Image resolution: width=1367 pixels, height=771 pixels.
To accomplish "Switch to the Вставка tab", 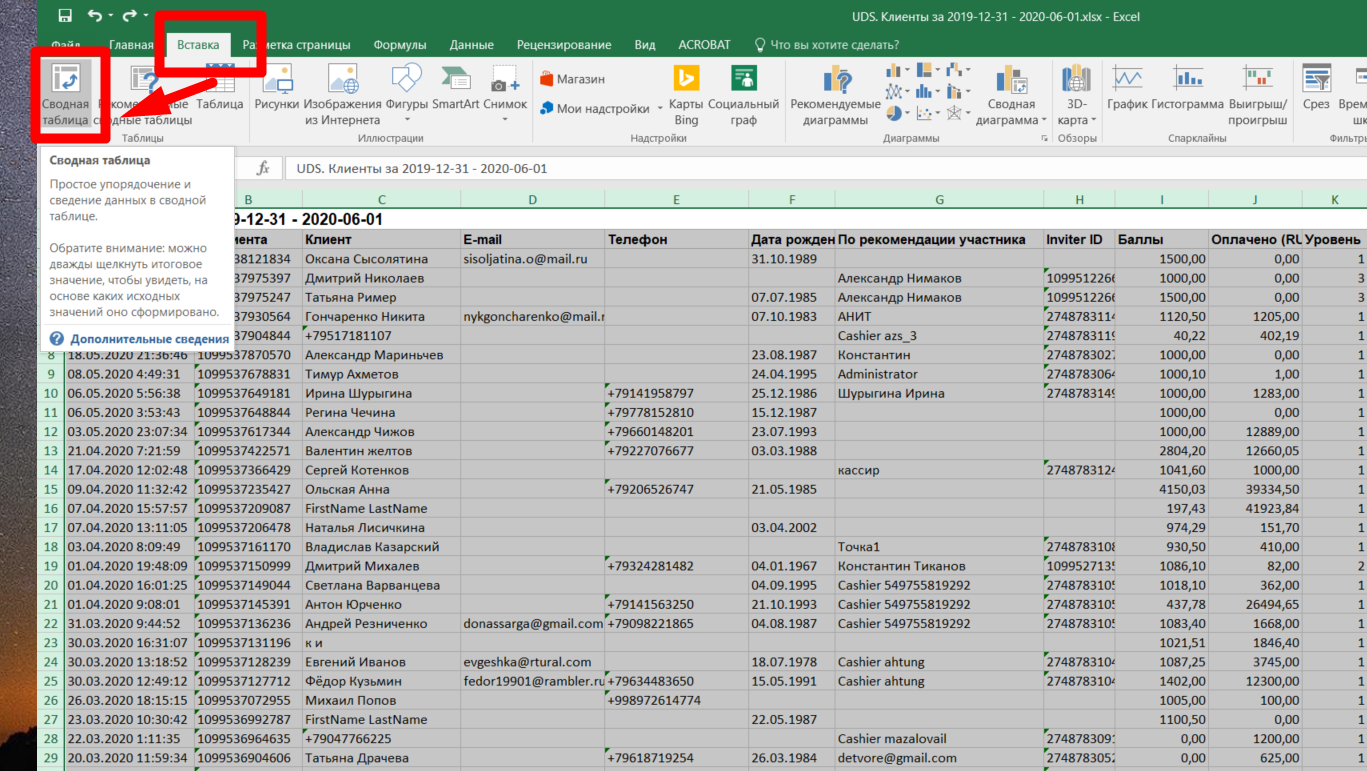I will [x=198, y=45].
